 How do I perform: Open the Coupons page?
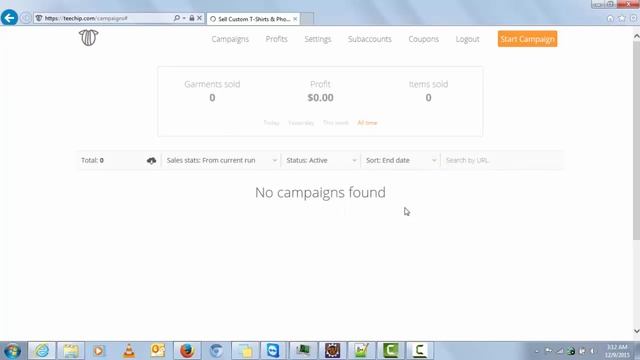(x=423, y=39)
